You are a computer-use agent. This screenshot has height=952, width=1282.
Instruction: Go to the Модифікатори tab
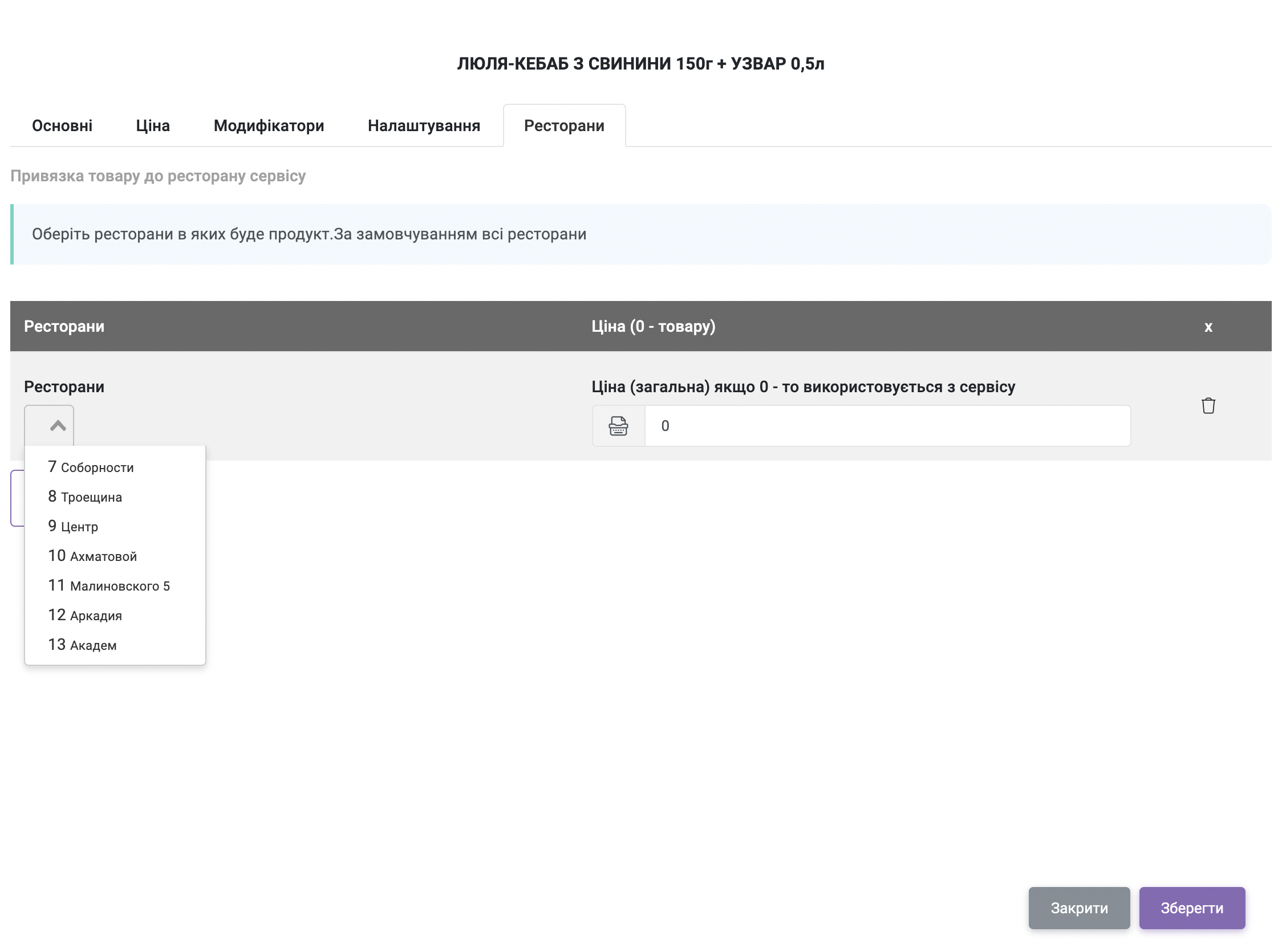point(269,125)
